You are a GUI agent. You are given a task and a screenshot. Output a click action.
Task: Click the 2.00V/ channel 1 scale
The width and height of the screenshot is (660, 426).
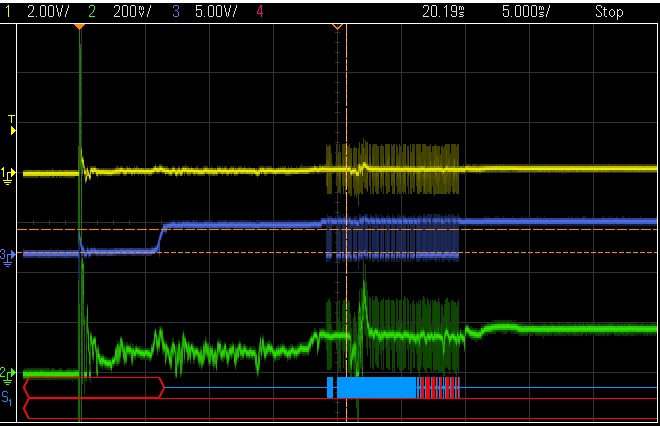[x=48, y=11]
